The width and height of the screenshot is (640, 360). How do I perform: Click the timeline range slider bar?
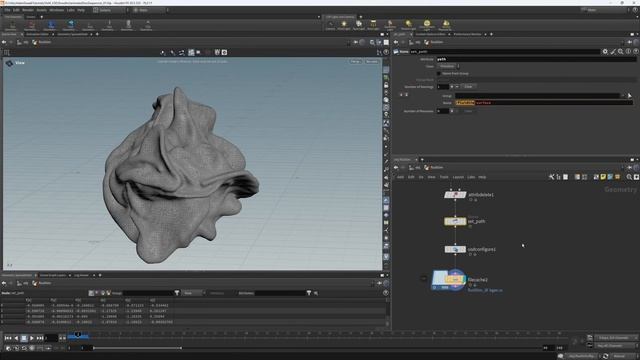coord(137,348)
